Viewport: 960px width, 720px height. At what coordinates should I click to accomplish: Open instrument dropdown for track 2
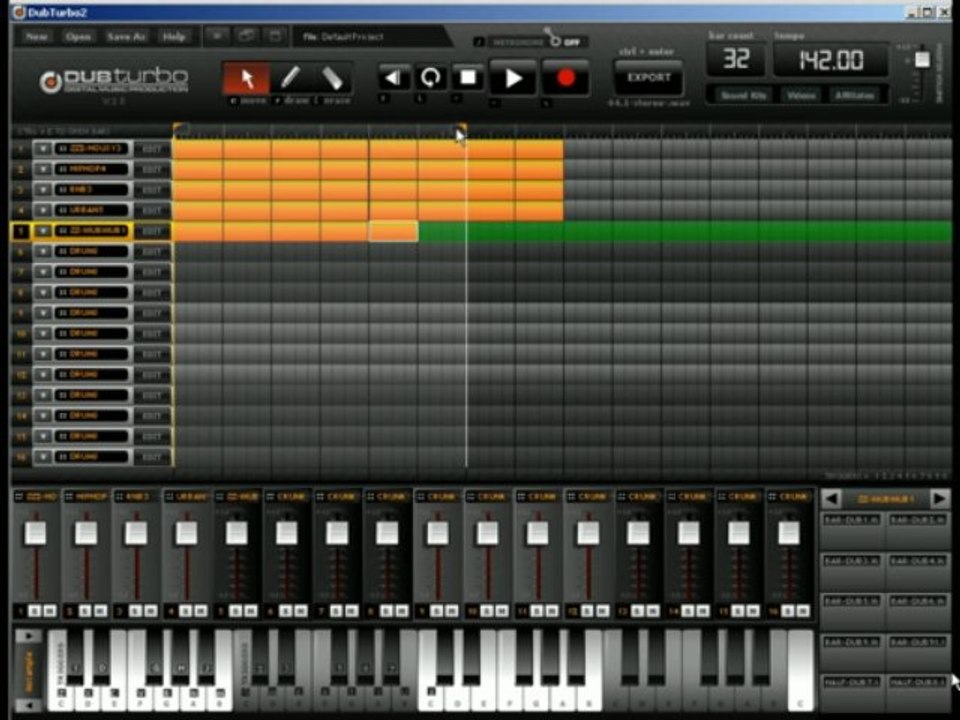pyautogui.click(x=43, y=169)
